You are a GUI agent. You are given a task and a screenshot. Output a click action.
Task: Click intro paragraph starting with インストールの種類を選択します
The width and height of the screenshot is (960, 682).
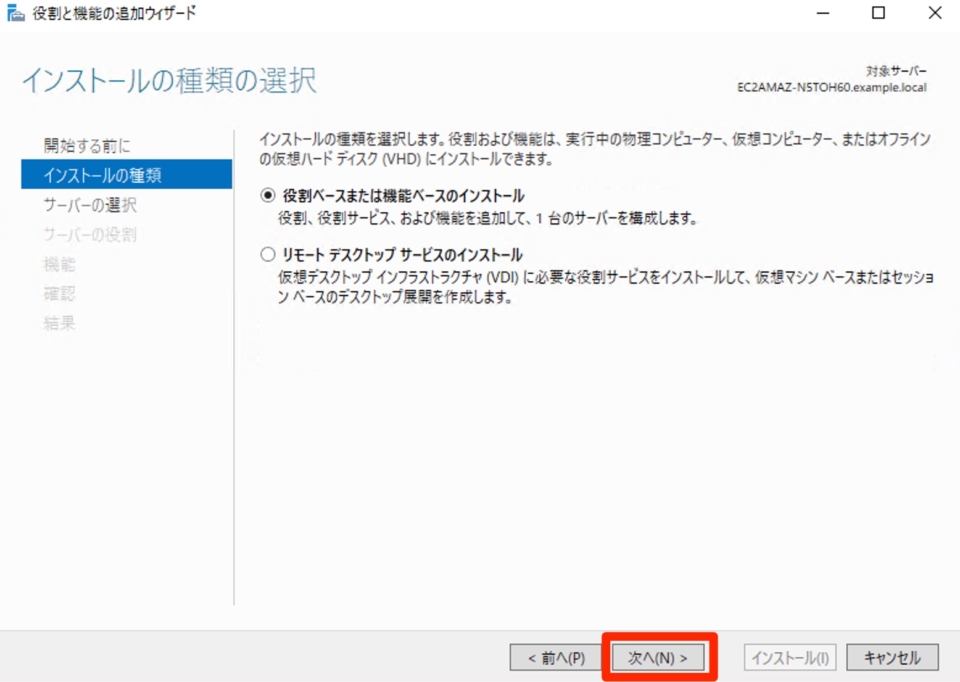(595, 149)
